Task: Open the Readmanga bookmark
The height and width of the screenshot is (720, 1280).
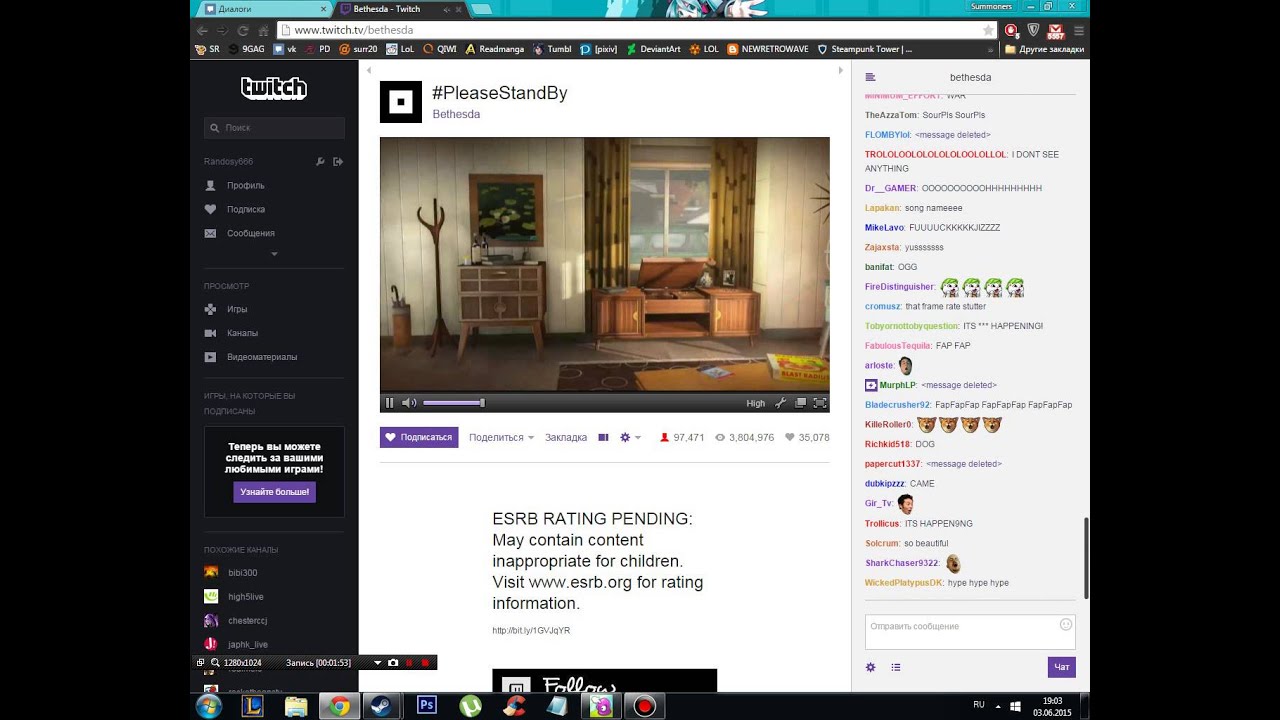Action: click(494, 49)
